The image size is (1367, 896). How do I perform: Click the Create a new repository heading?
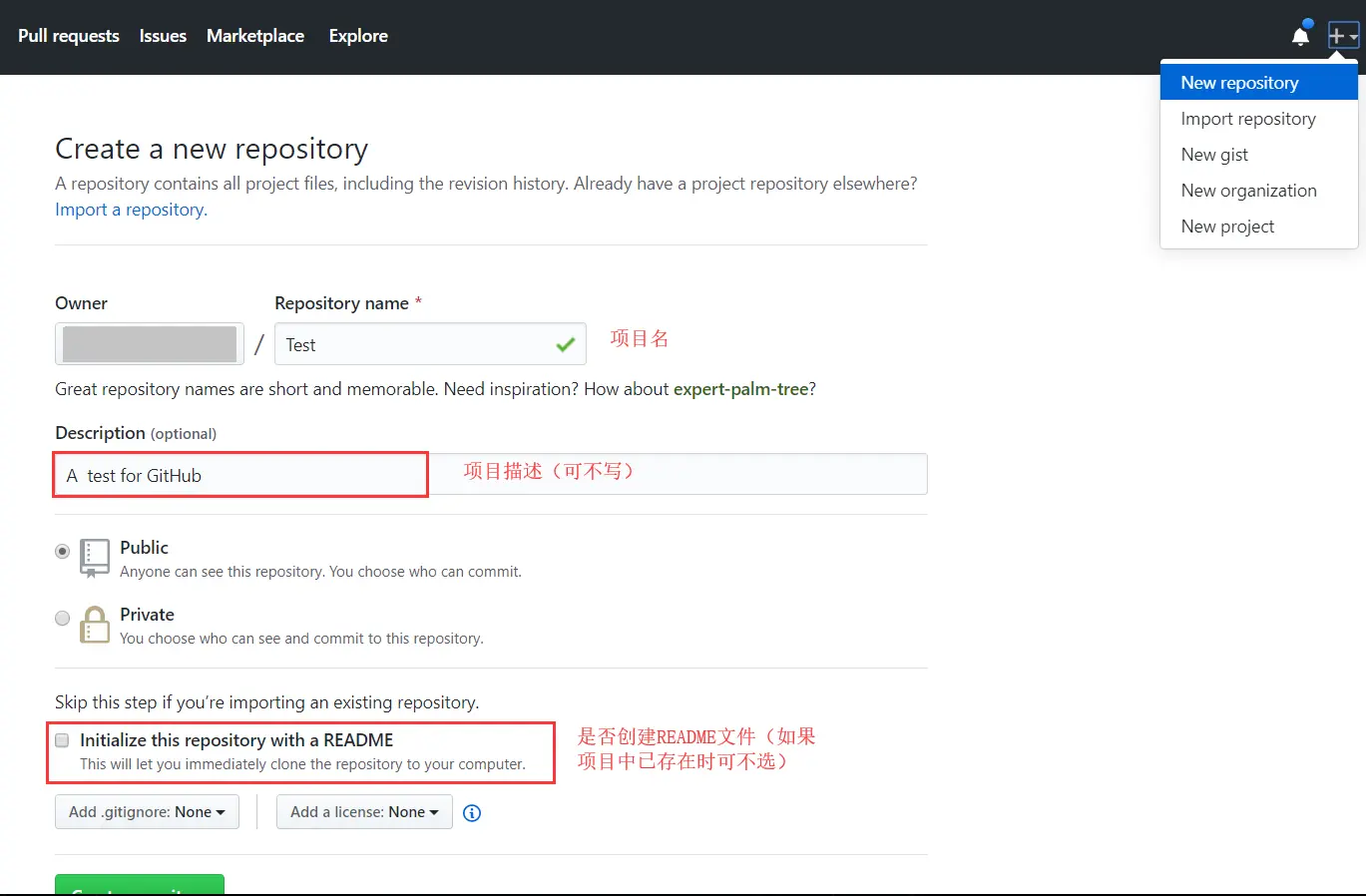pyautogui.click(x=212, y=149)
